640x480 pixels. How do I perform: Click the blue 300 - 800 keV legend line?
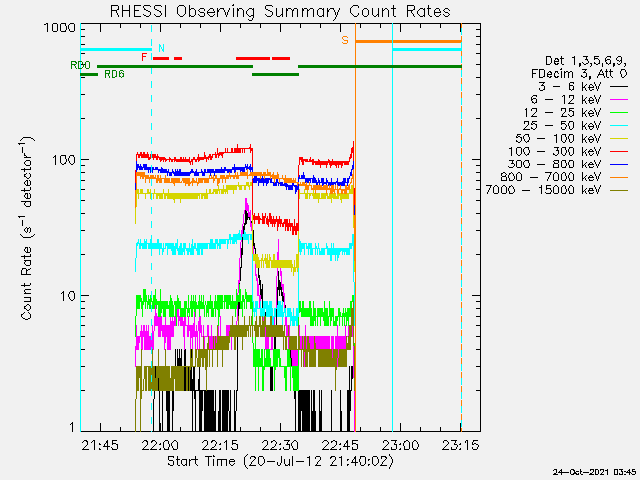point(619,164)
